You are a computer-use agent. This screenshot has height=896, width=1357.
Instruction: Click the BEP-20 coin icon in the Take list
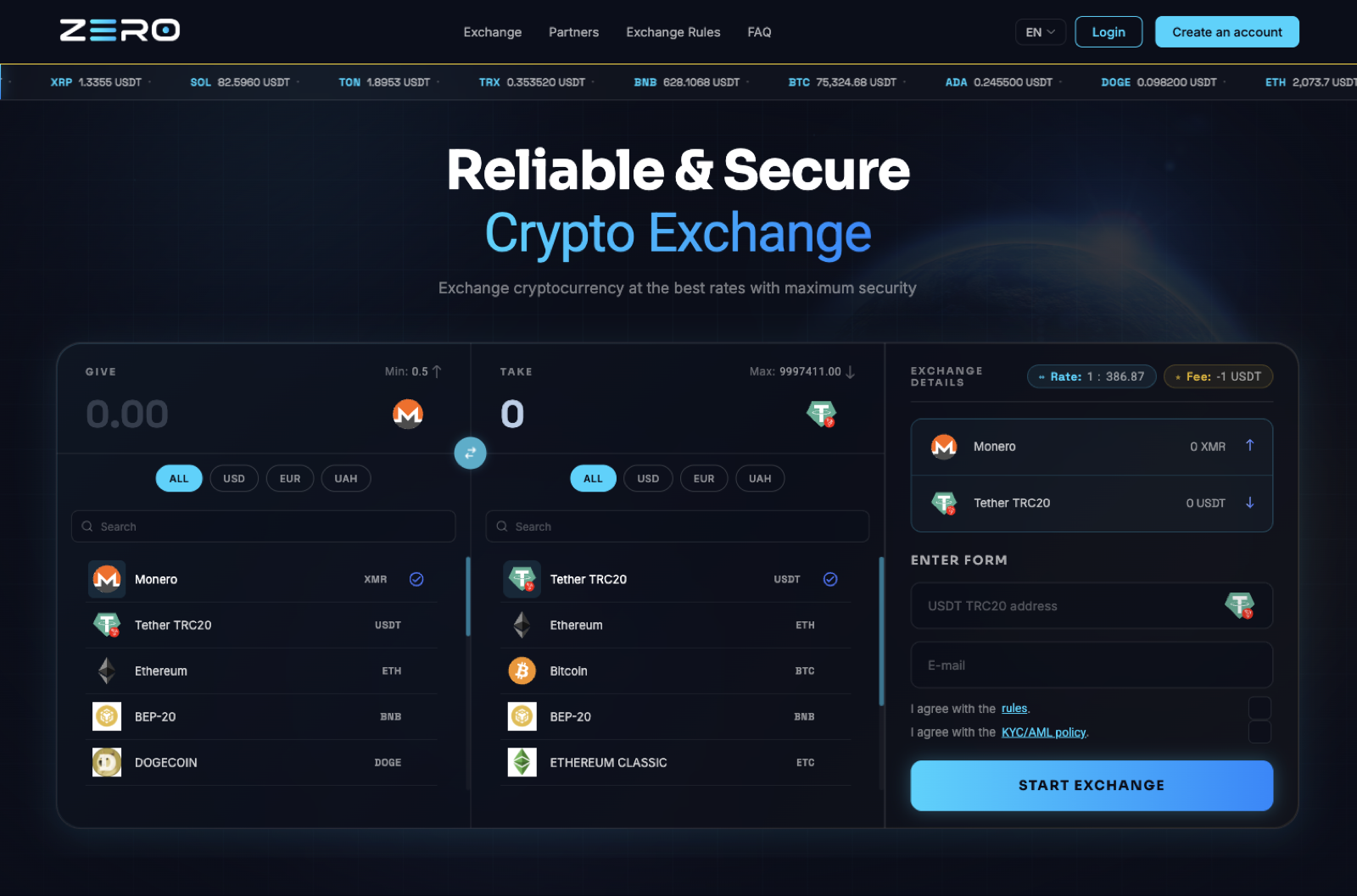pos(522,716)
